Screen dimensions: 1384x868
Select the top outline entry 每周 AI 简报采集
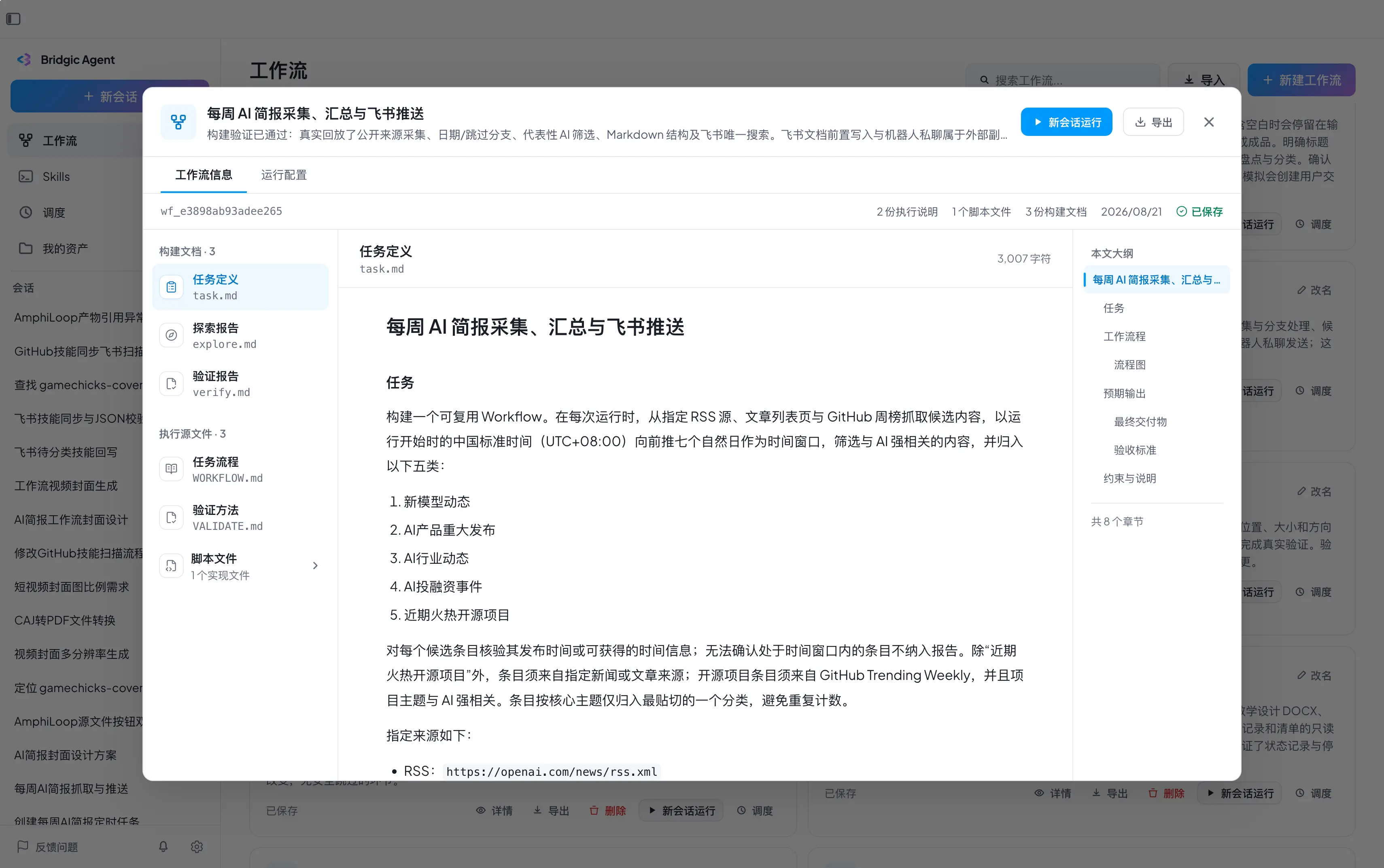[x=1156, y=279]
